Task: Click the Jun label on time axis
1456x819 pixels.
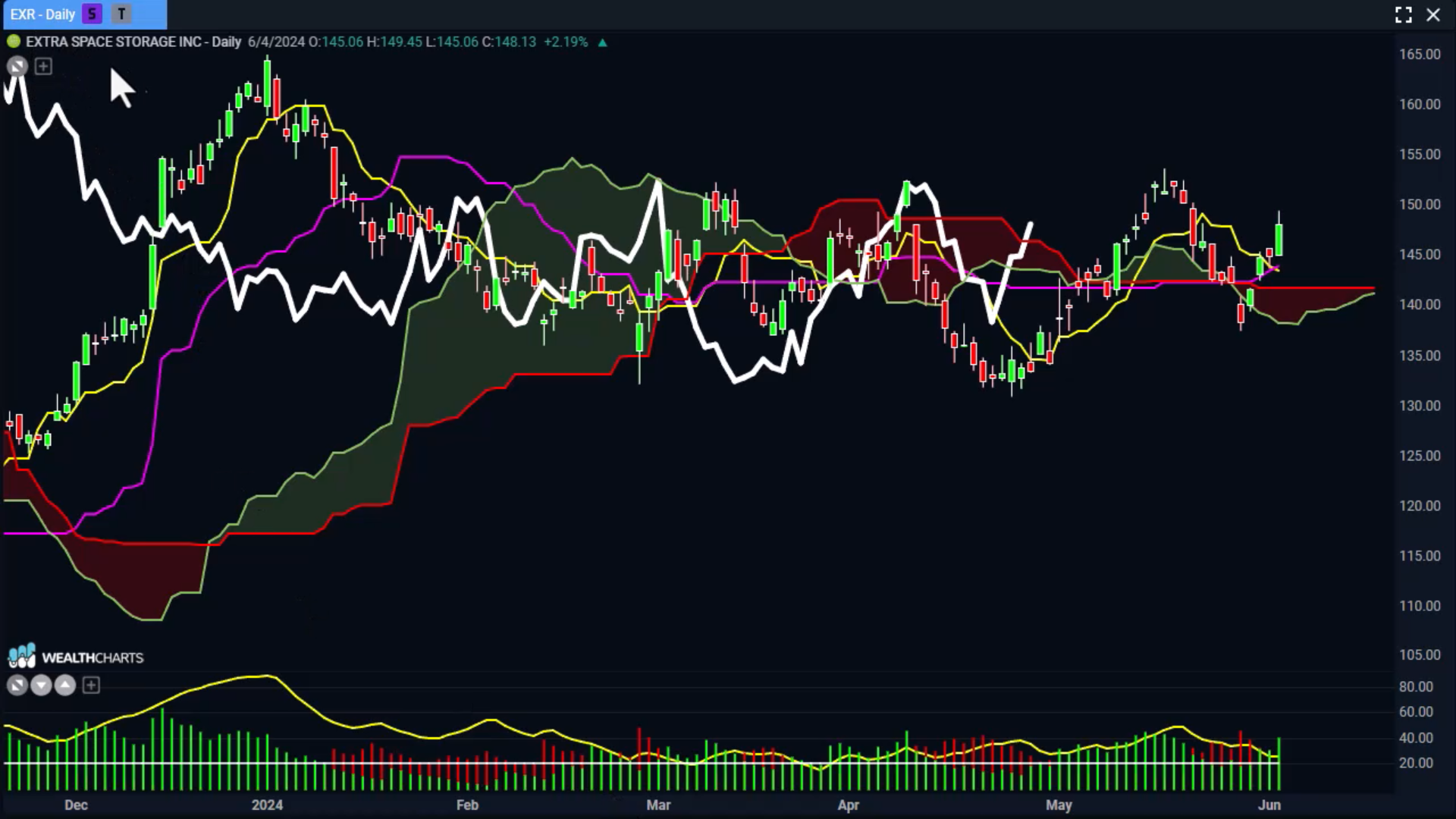Action: 1269,805
